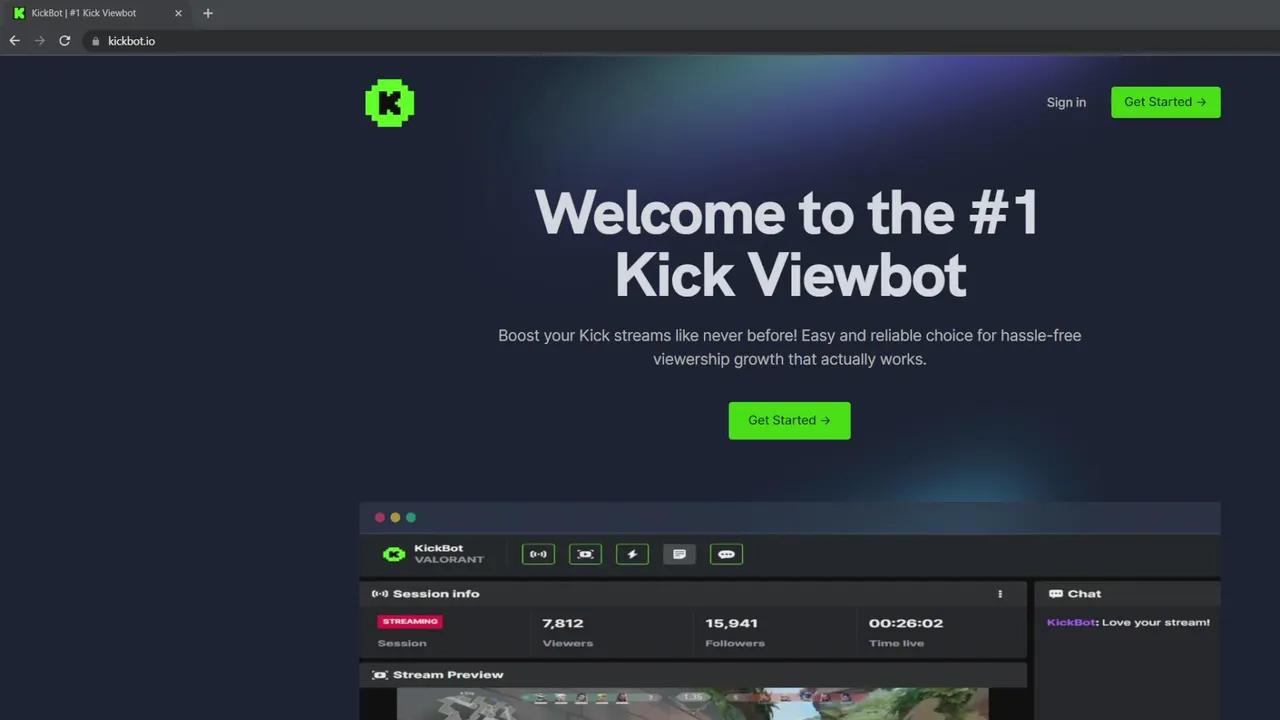
Task: Focus the kickbot.io address bar
Action: (x=680, y=41)
